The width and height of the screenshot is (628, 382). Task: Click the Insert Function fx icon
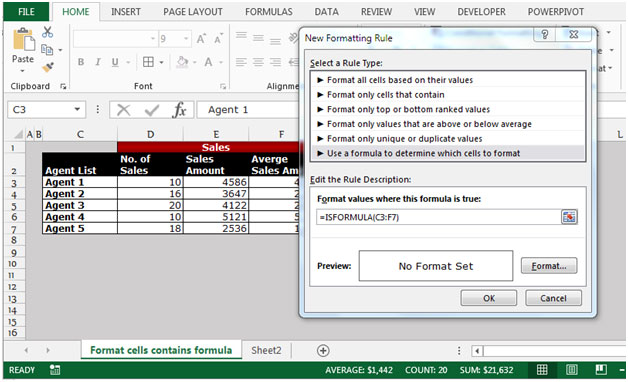coord(179,110)
